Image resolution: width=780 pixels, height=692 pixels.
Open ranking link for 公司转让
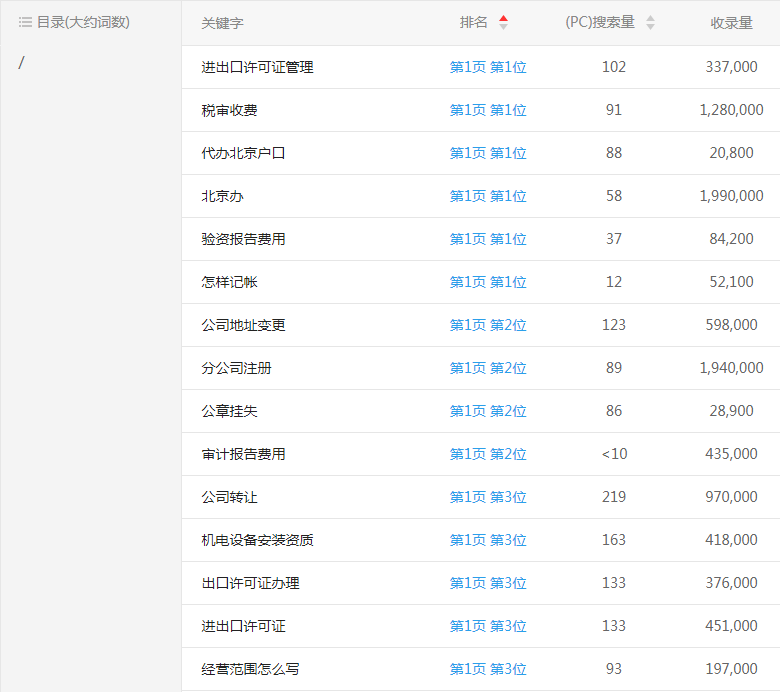click(x=488, y=497)
